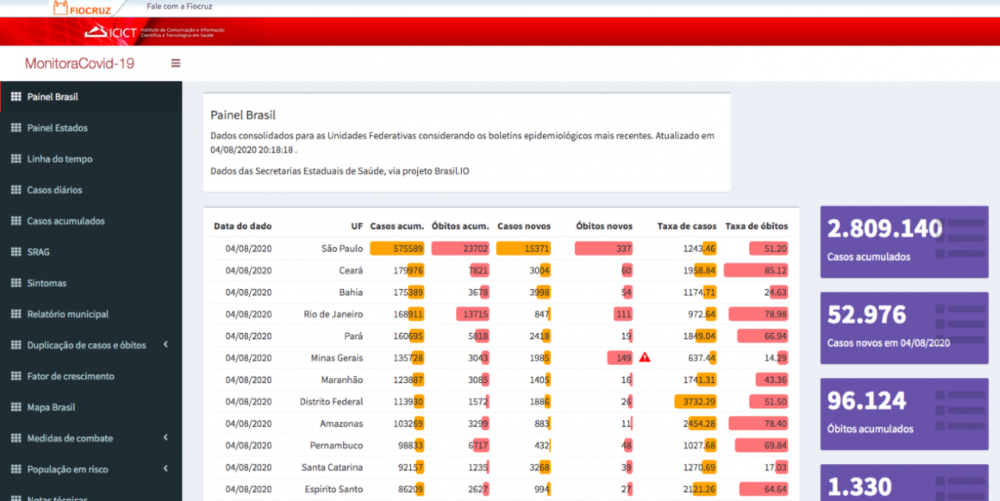This screenshot has width=1000, height=501.
Task: Open Casos acumulados in the sidebar
Action: [65, 221]
